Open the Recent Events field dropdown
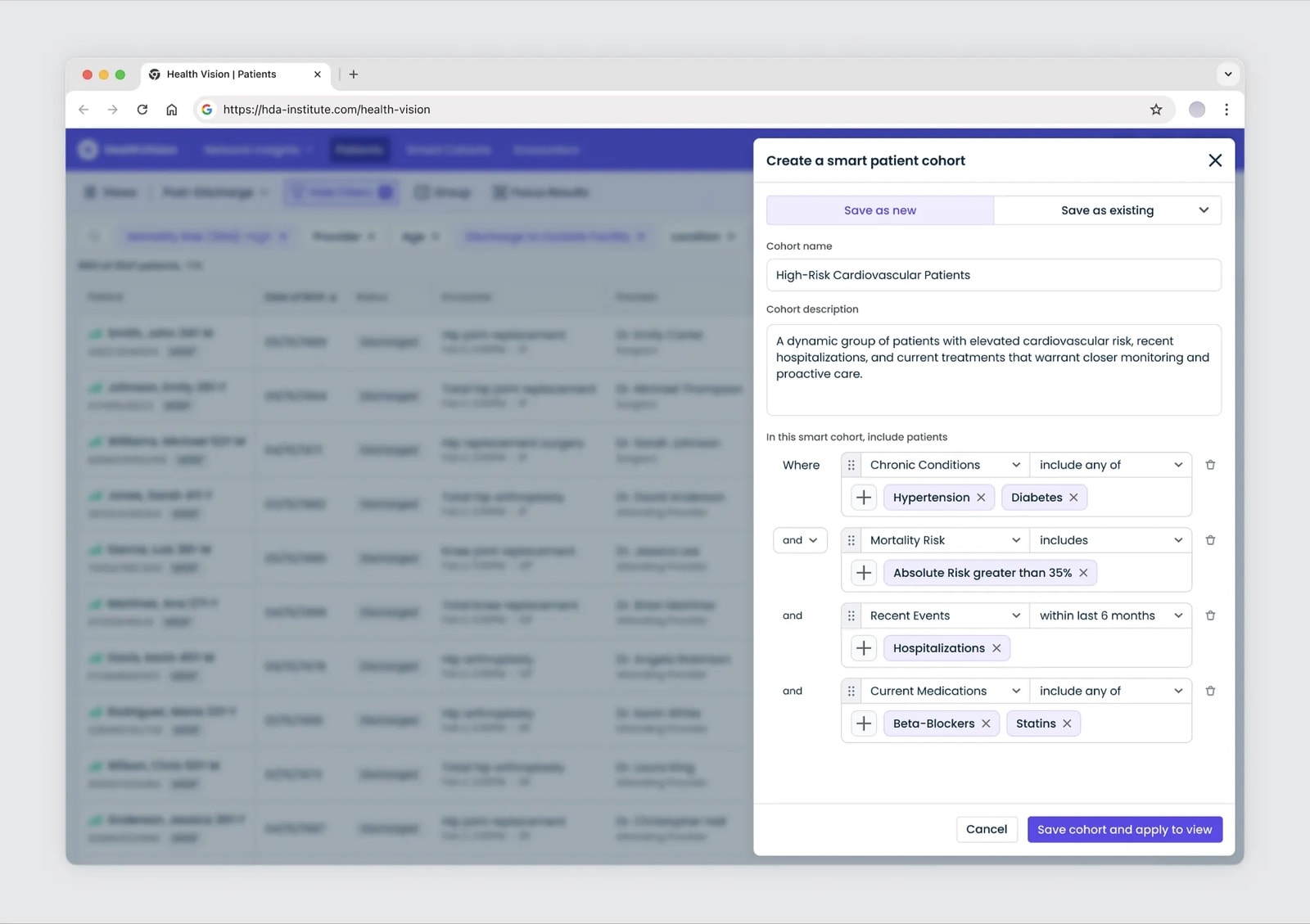 pos(944,615)
